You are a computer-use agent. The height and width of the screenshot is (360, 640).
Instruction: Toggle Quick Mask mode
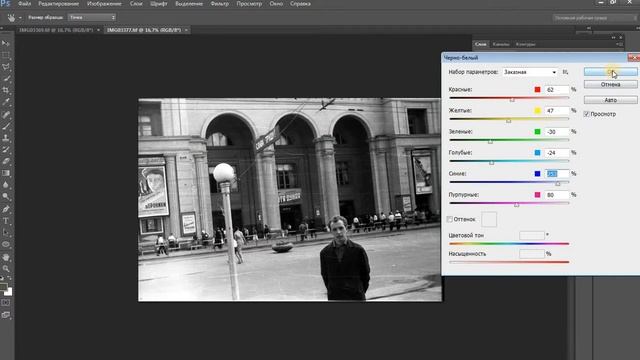(6, 303)
